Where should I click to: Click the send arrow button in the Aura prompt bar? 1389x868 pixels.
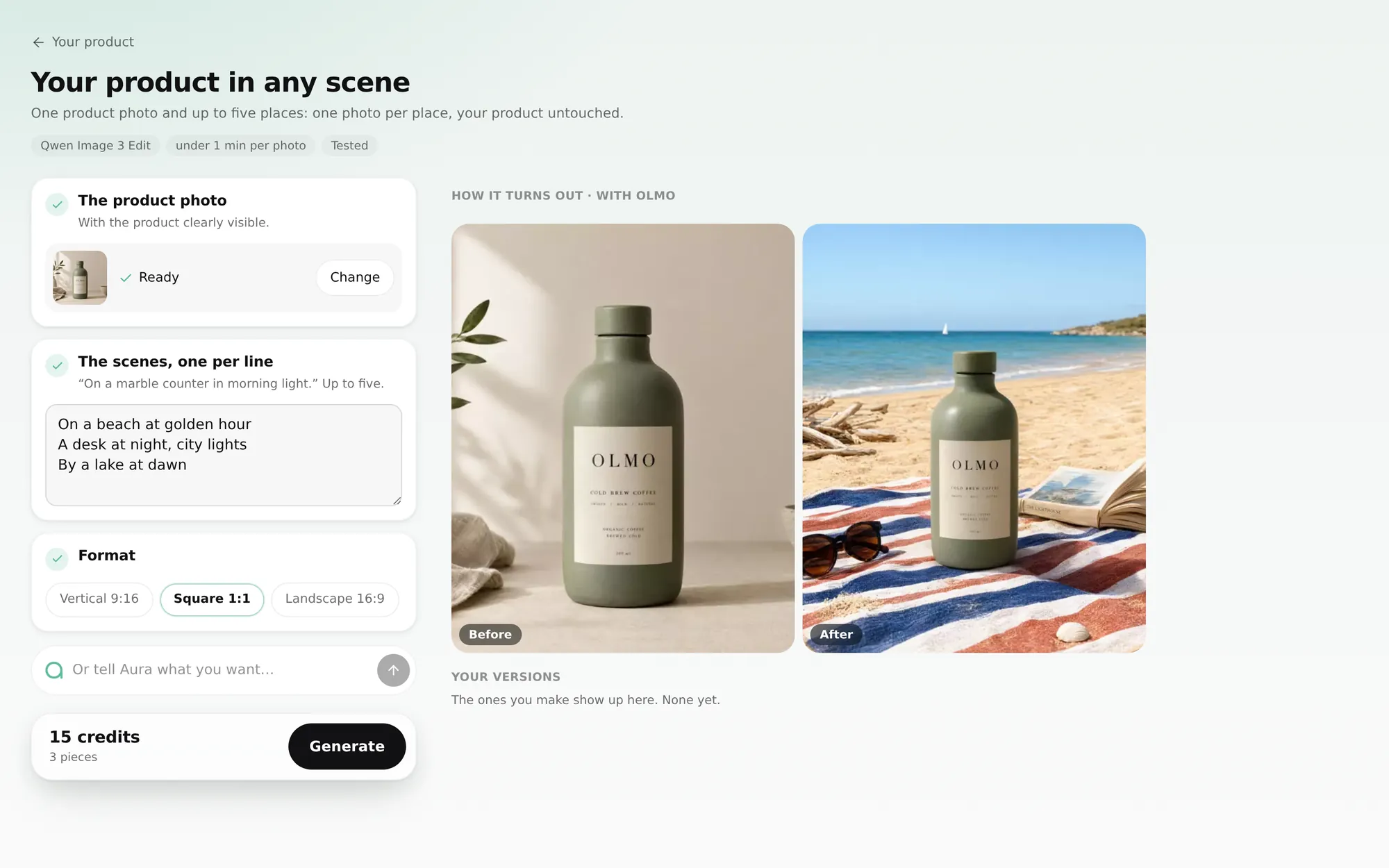tap(393, 670)
